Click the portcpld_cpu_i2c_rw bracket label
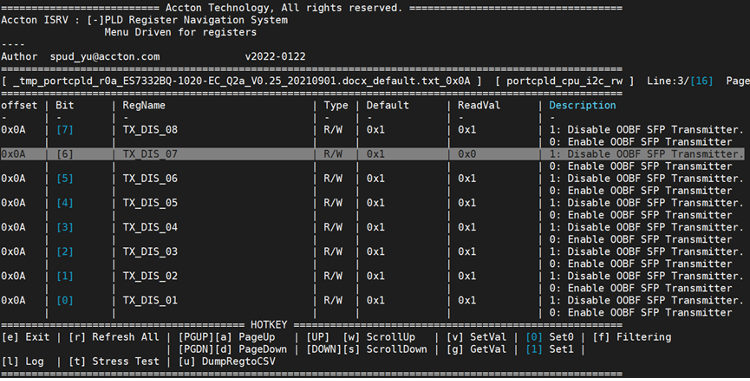Viewport: 750px width, 381px height. (564, 81)
